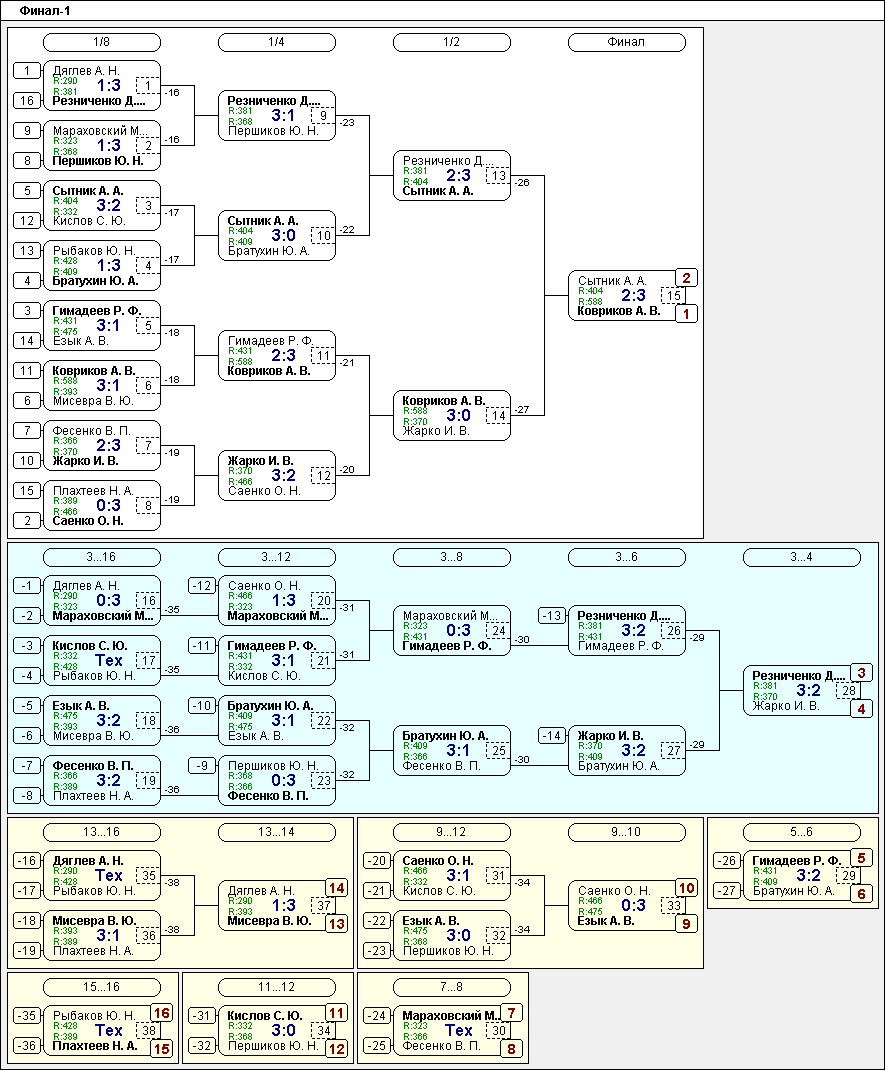This screenshot has width=887, height=1071.
Task: Select match Першиков vs Фесенко 0:3
Action: click(x=277, y=781)
